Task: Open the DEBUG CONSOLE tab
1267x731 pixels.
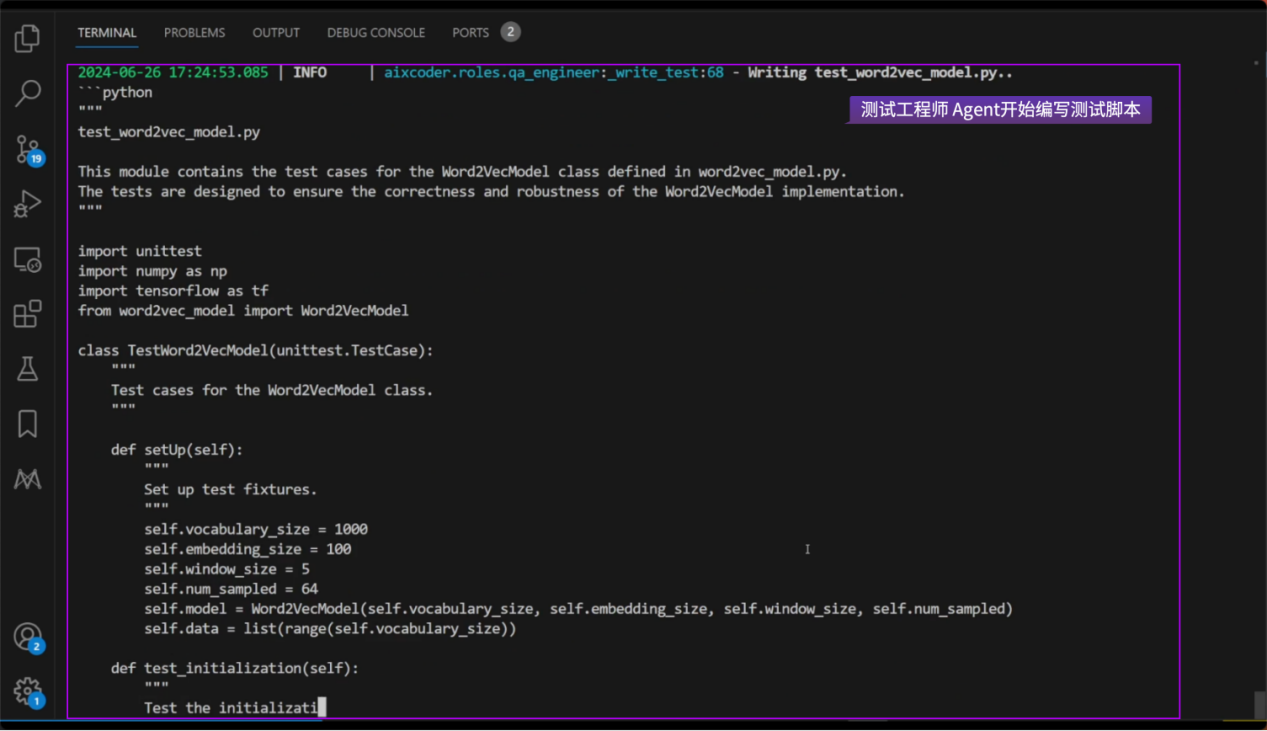Action: click(x=376, y=33)
